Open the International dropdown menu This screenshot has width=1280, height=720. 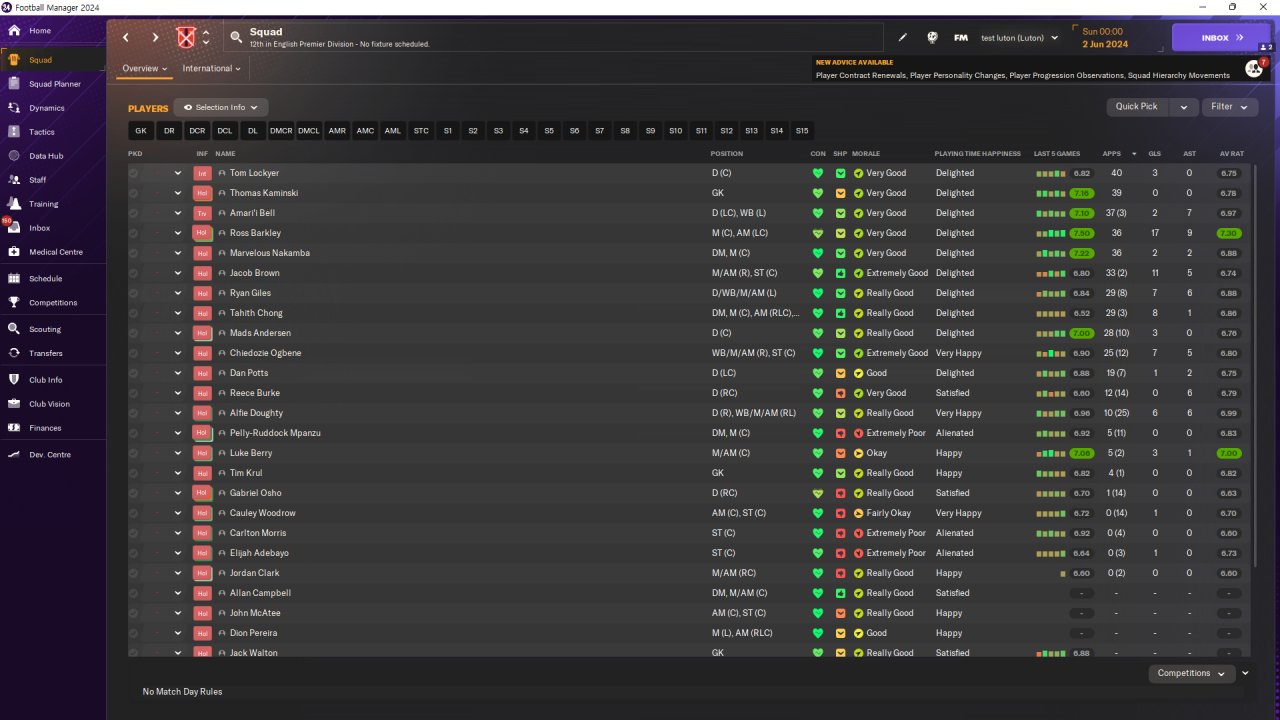[x=211, y=69]
